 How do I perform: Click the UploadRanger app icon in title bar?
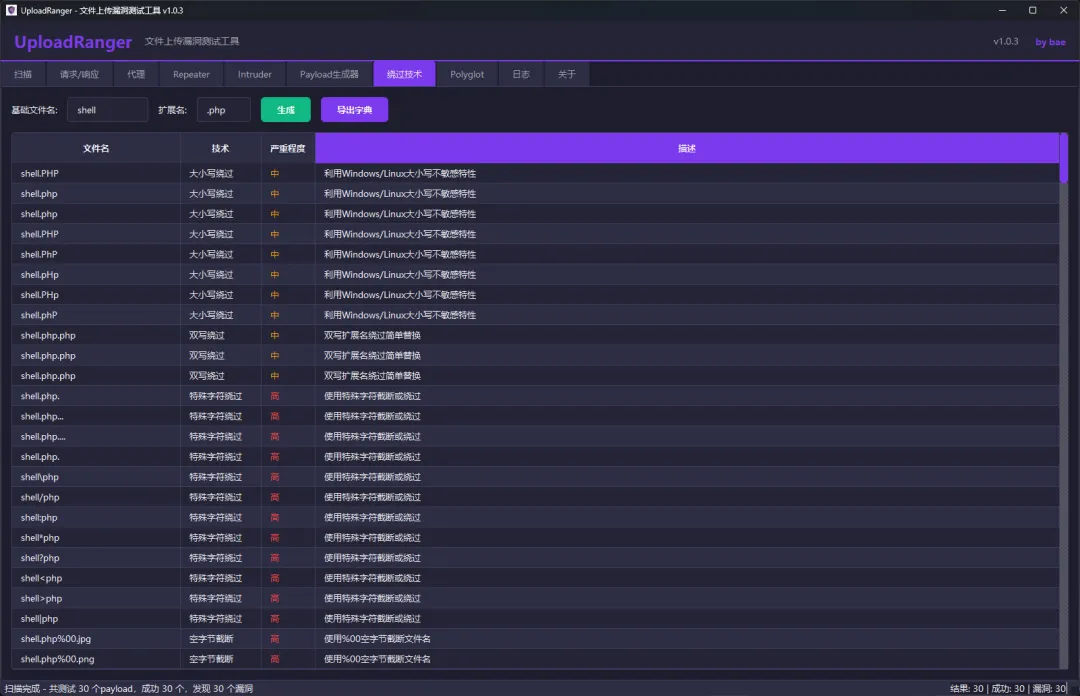point(11,10)
